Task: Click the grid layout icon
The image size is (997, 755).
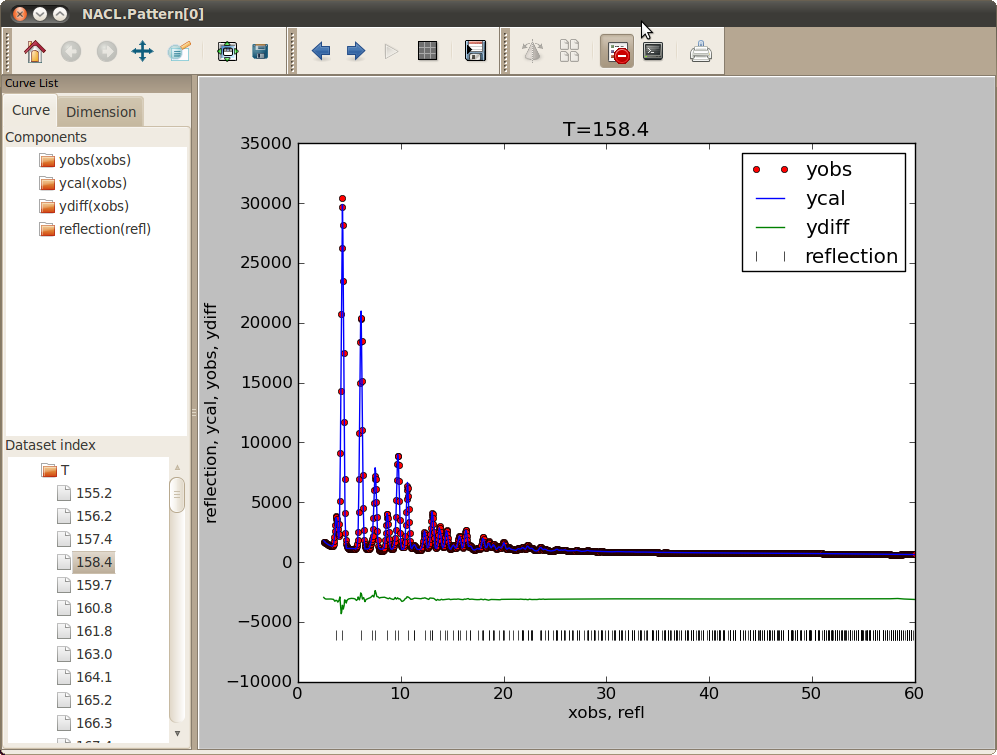Action: pyautogui.click(x=427, y=51)
